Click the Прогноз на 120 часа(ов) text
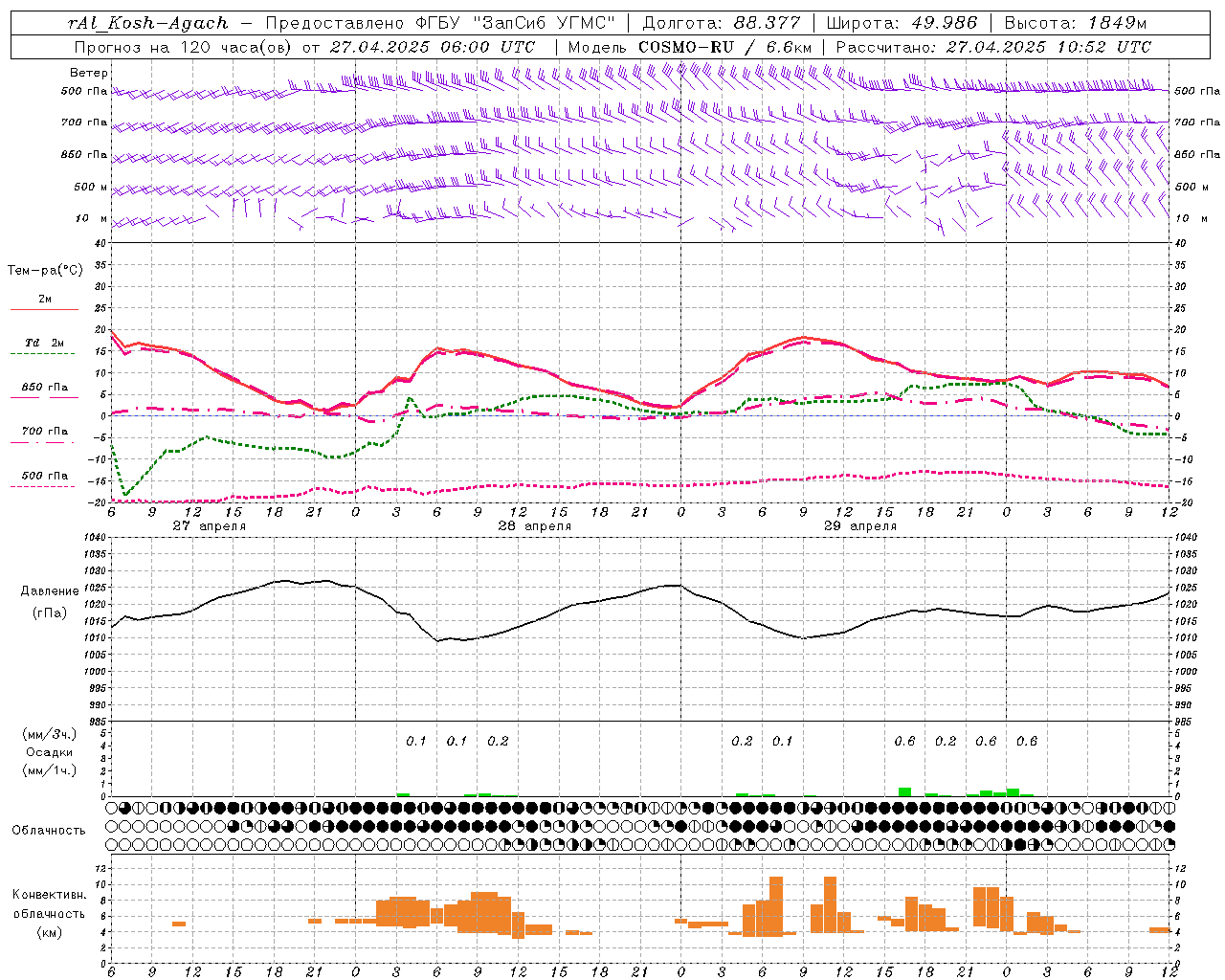 184,46
